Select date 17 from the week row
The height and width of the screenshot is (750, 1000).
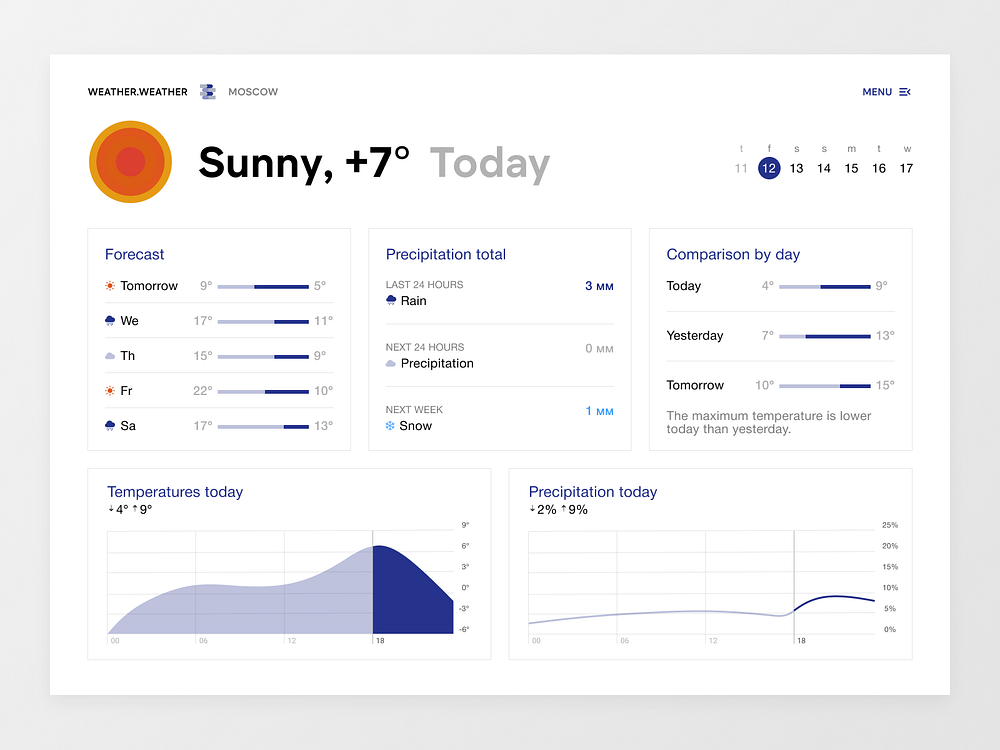(906, 168)
